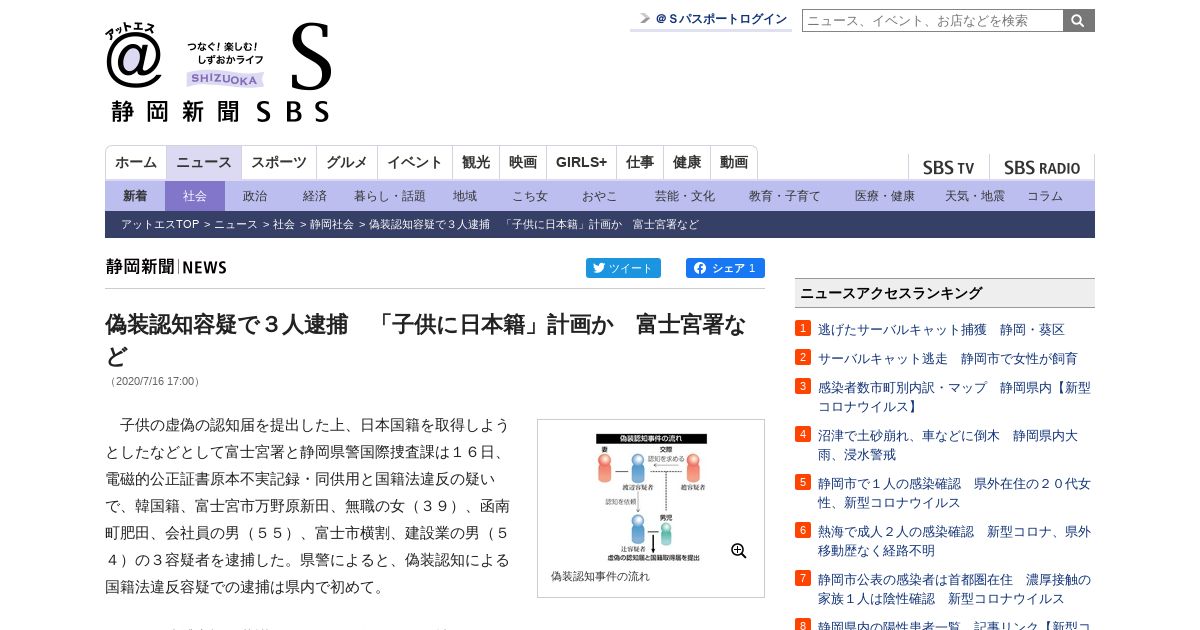Click caption 偽装認知事件の流れ
This screenshot has width=1200, height=630.
600,577
